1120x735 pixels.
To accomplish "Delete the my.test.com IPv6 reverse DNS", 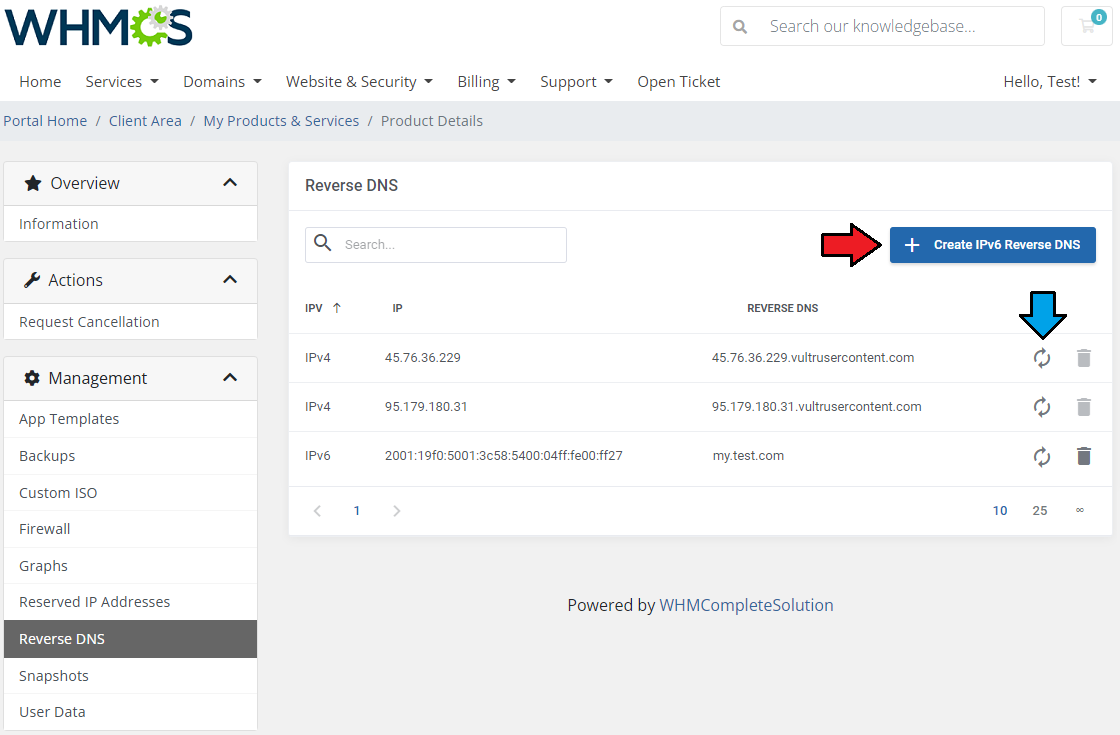I will coord(1084,456).
